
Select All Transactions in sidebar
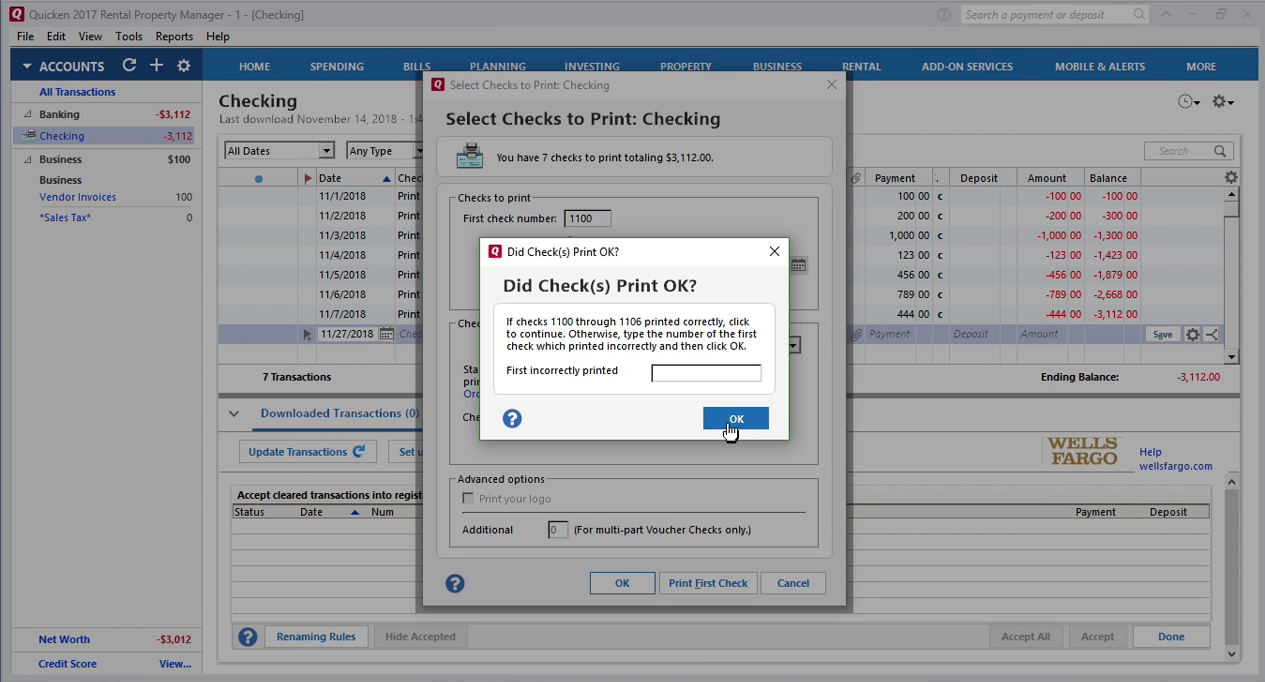pos(77,92)
